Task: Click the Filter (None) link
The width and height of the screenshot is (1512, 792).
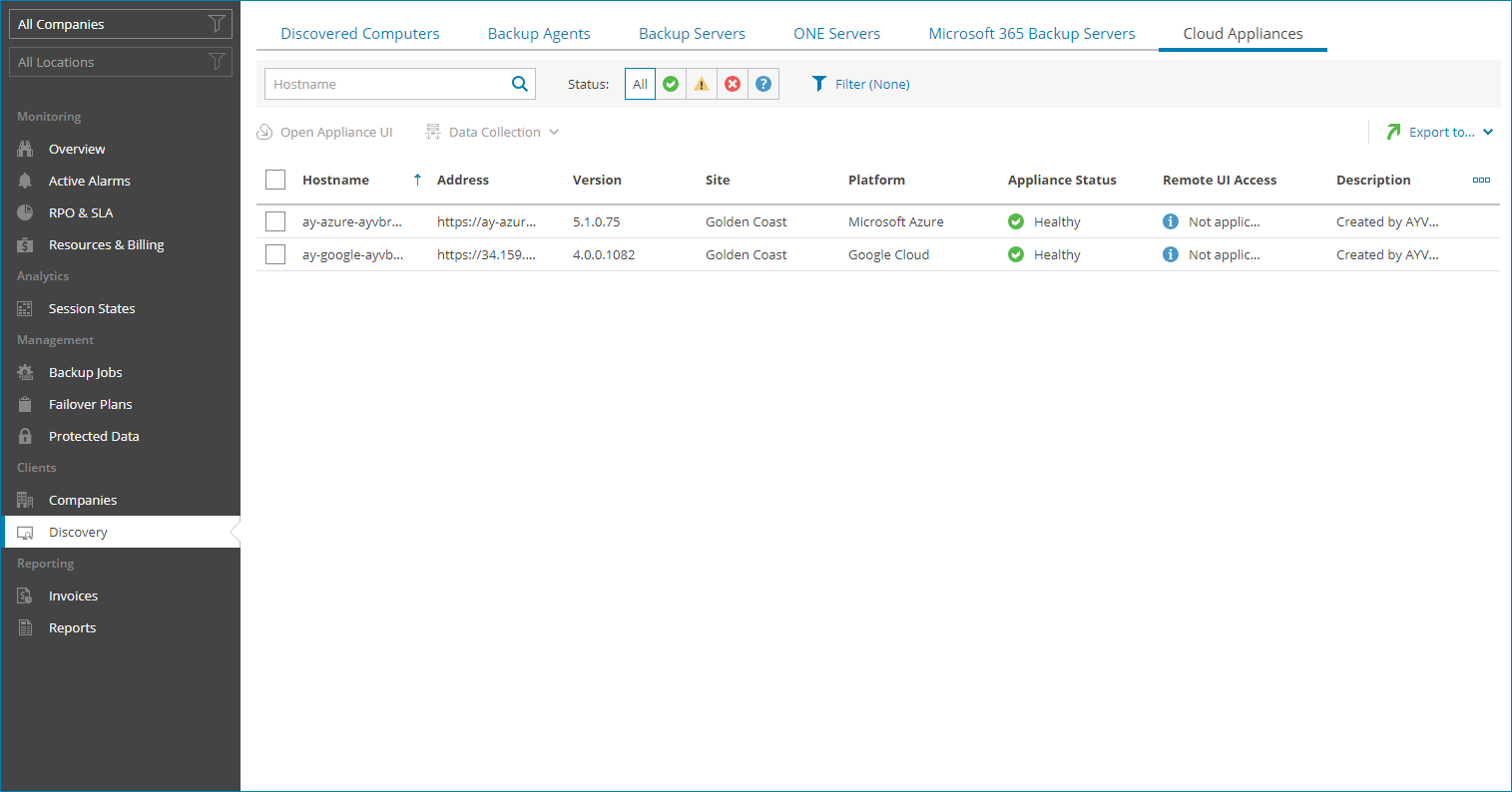Action: coord(870,84)
